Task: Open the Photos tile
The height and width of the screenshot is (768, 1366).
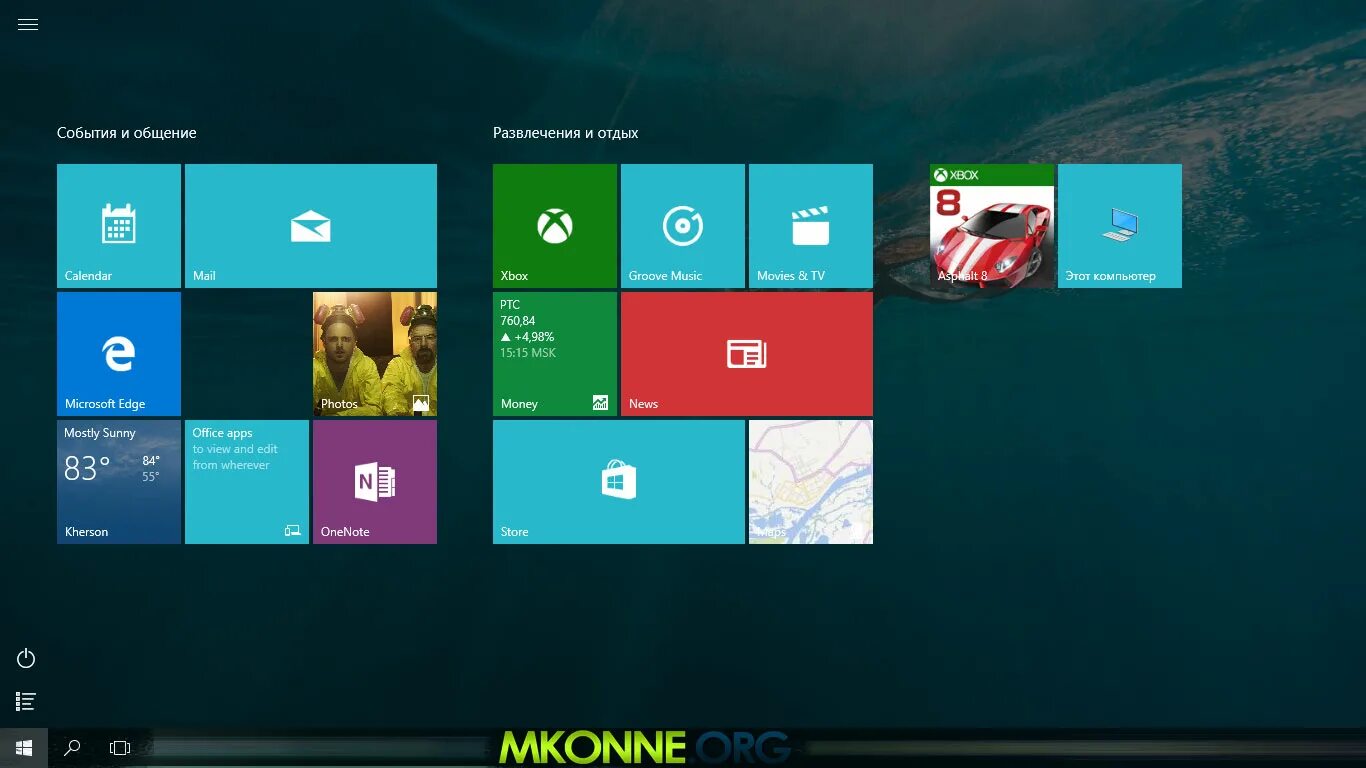Action: pyautogui.click(x=375, y=354)
